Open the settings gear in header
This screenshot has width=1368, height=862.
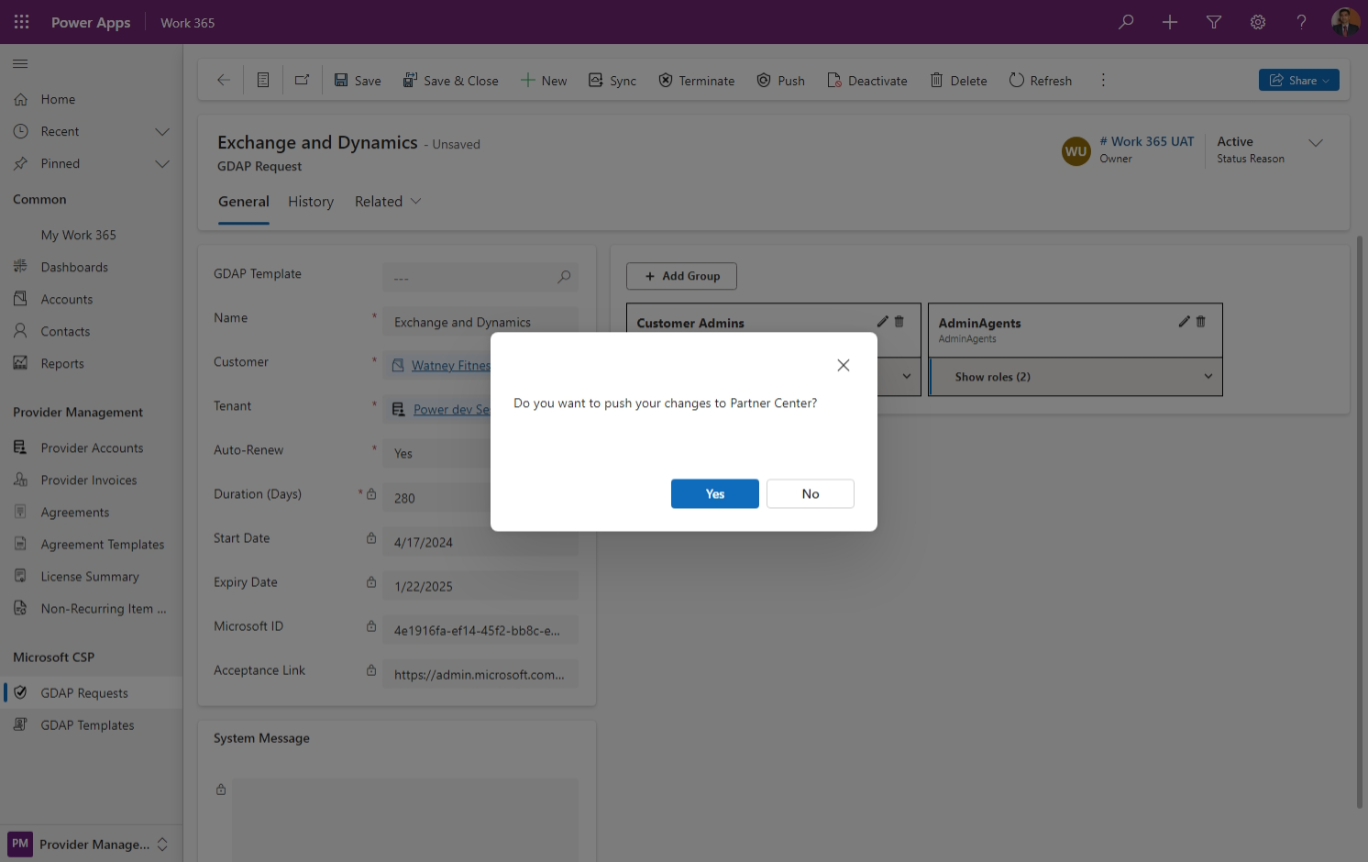pyautogui.click(x=1257, y=22)
